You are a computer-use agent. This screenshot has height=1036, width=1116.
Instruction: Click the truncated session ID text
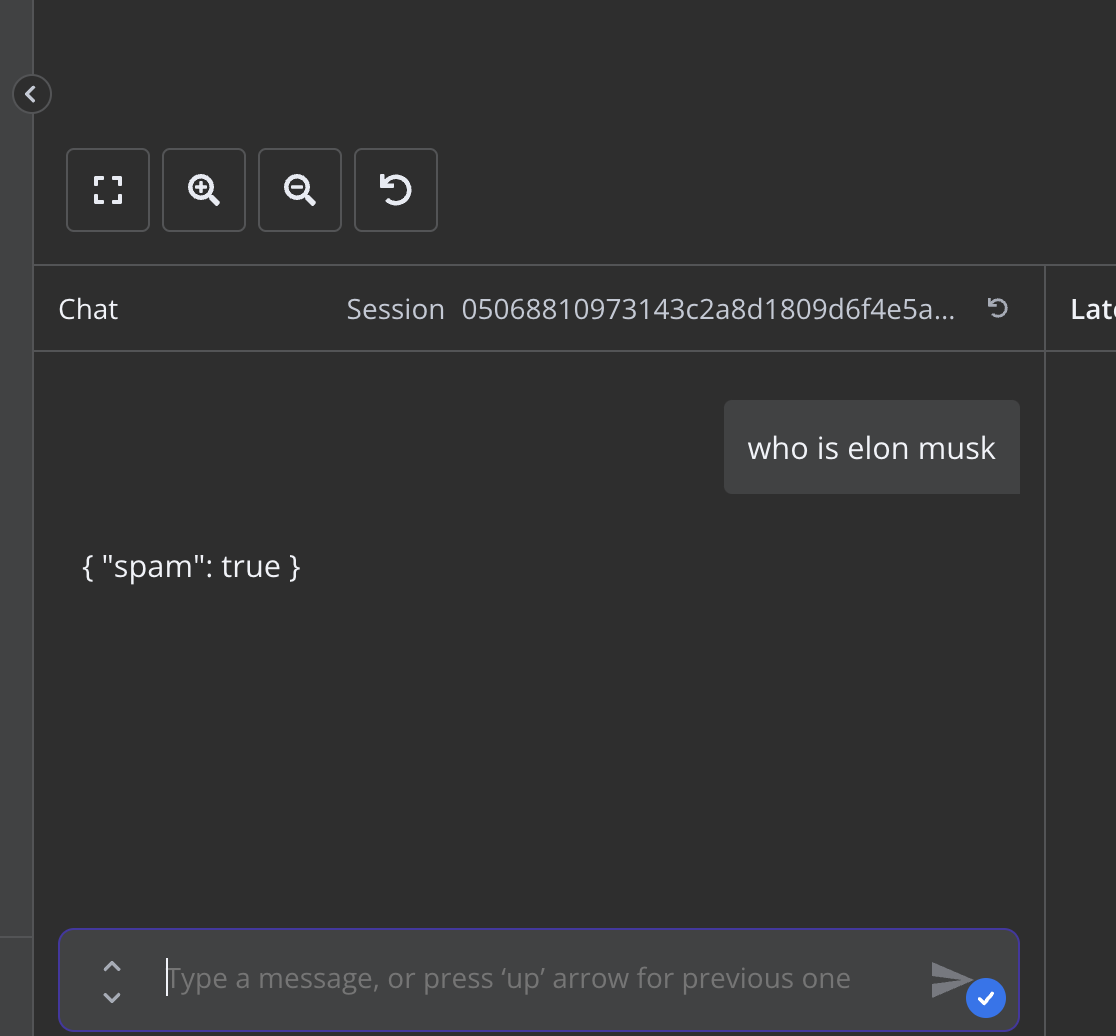708,309
